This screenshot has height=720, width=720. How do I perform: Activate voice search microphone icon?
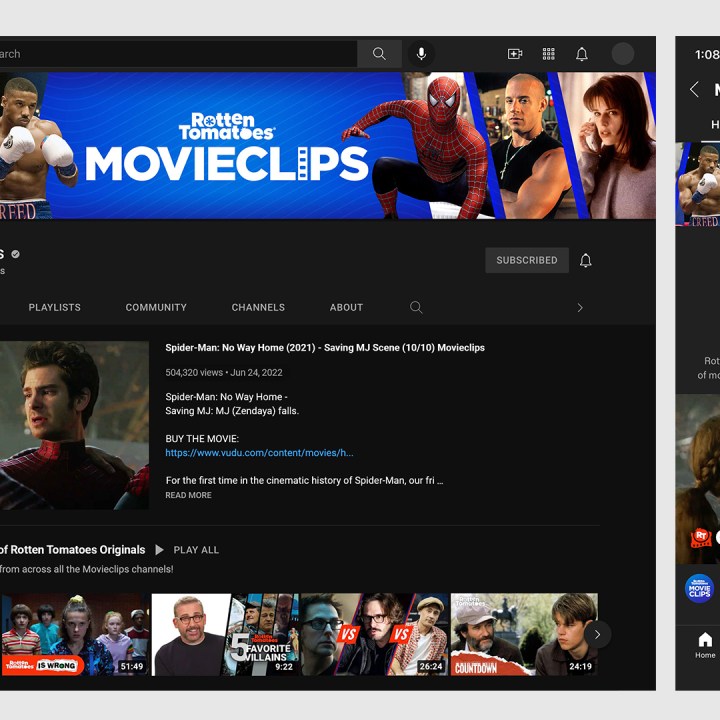(x=421, y=54)
